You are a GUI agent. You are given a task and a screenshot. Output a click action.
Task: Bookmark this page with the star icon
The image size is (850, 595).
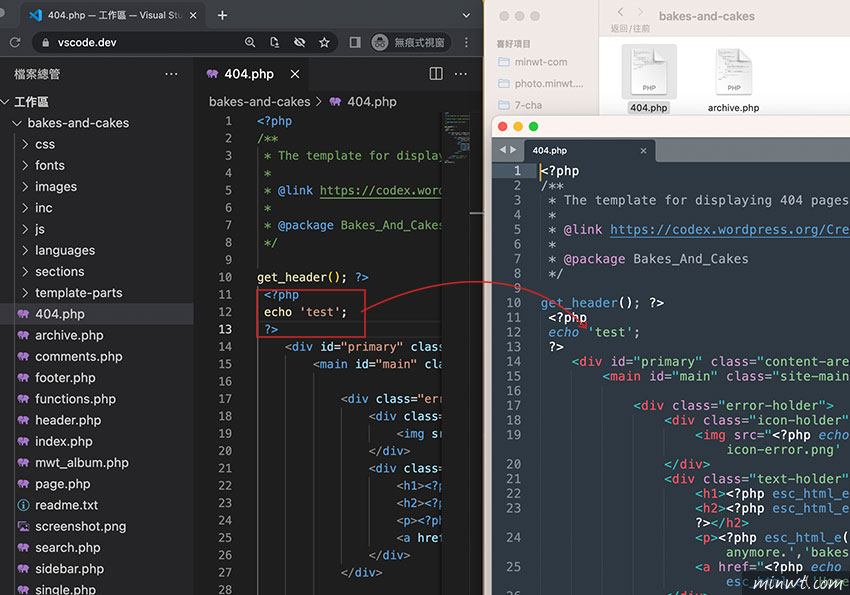[x=324, y=42]
